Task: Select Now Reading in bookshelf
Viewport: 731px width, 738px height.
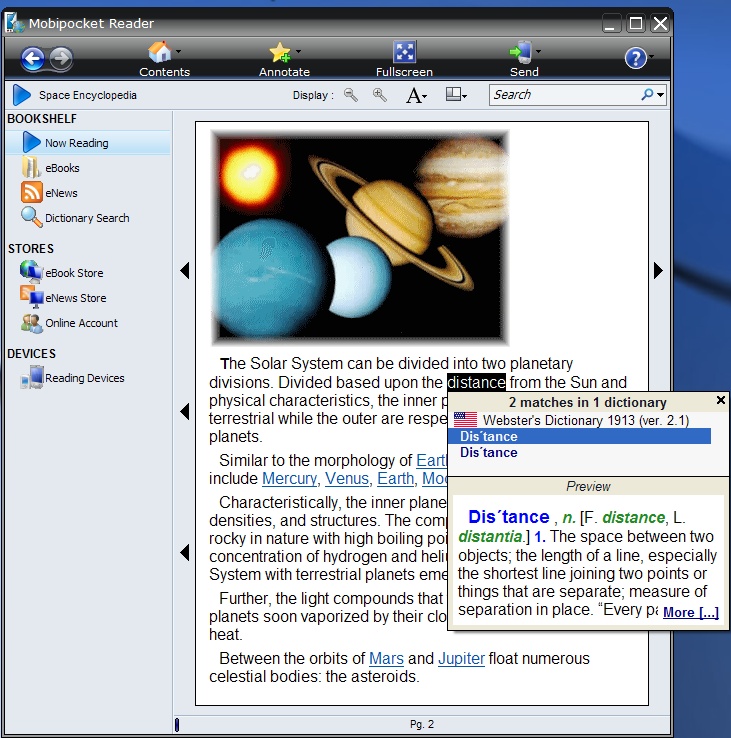Action: point(88,143)
